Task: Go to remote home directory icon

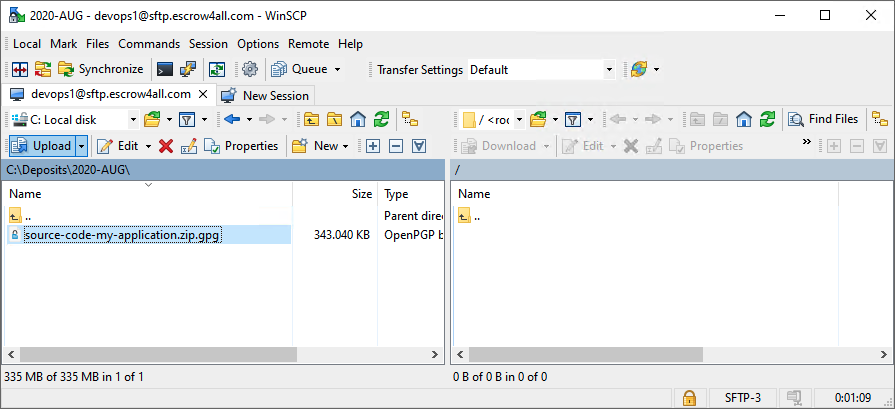Action: 744,120
